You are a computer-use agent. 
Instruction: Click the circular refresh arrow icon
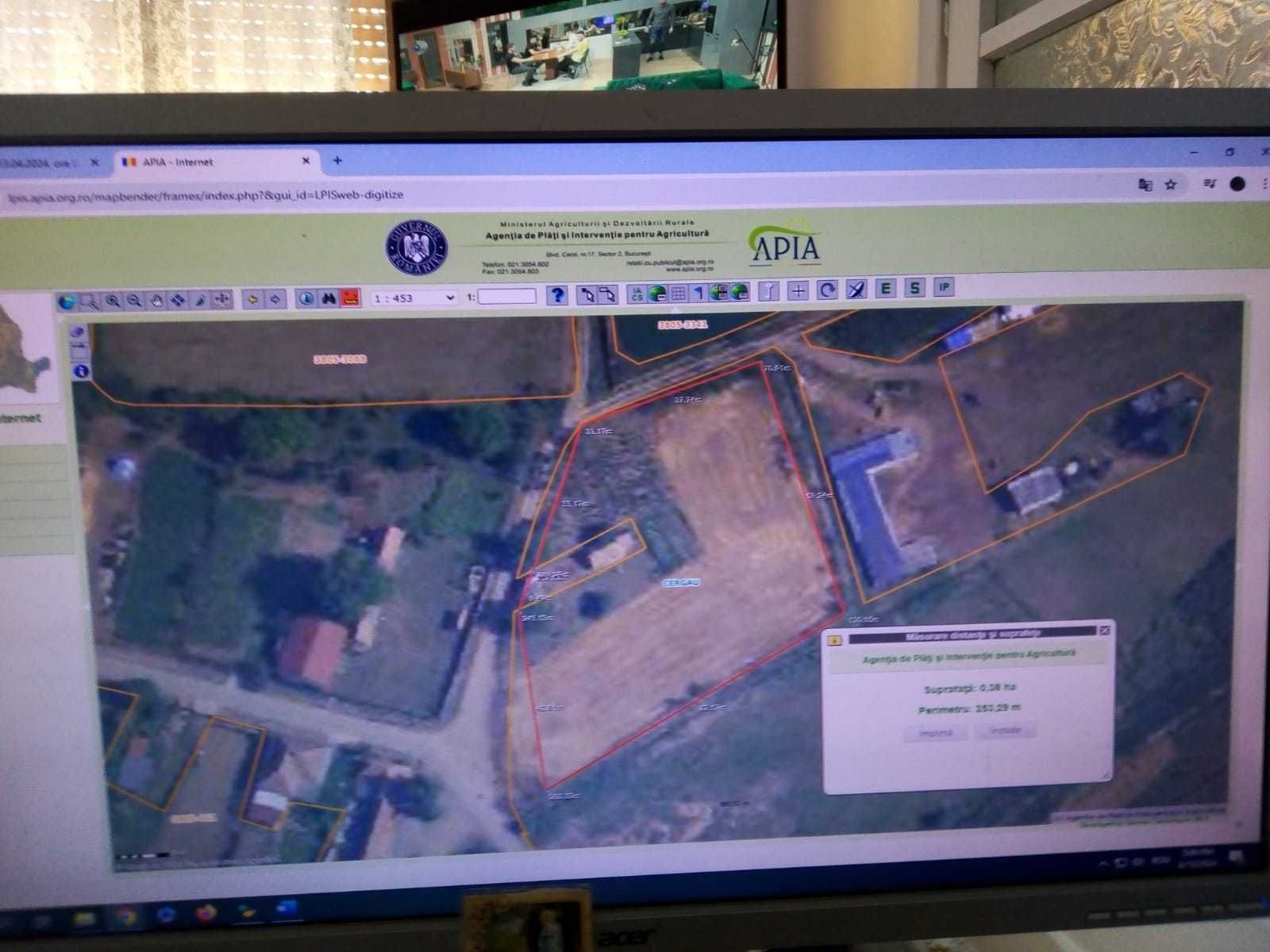827,290
